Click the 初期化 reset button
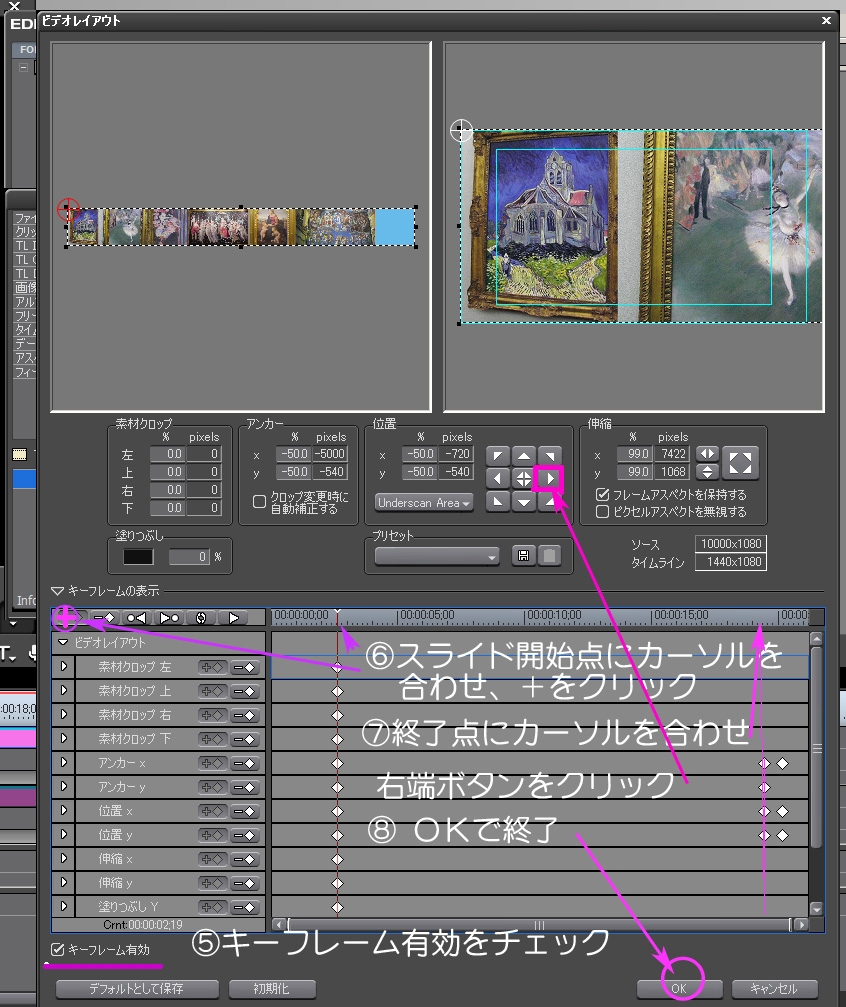Viewport: 846px width, 1007px height. [265, 988]
